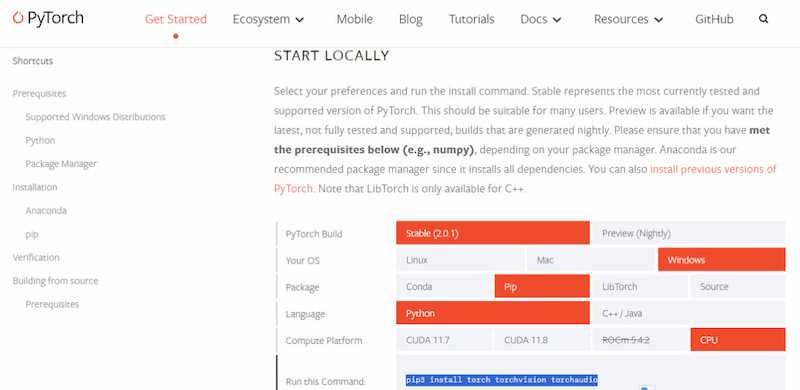
Task: Choose Linux as your OS
Action: (460, 259)
